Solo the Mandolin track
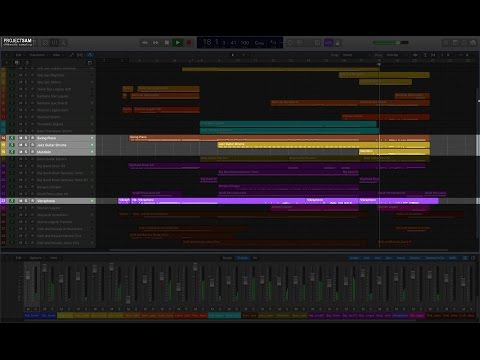Image resolution: width=480 pixels, height=360 pixels. pos(26,152)
